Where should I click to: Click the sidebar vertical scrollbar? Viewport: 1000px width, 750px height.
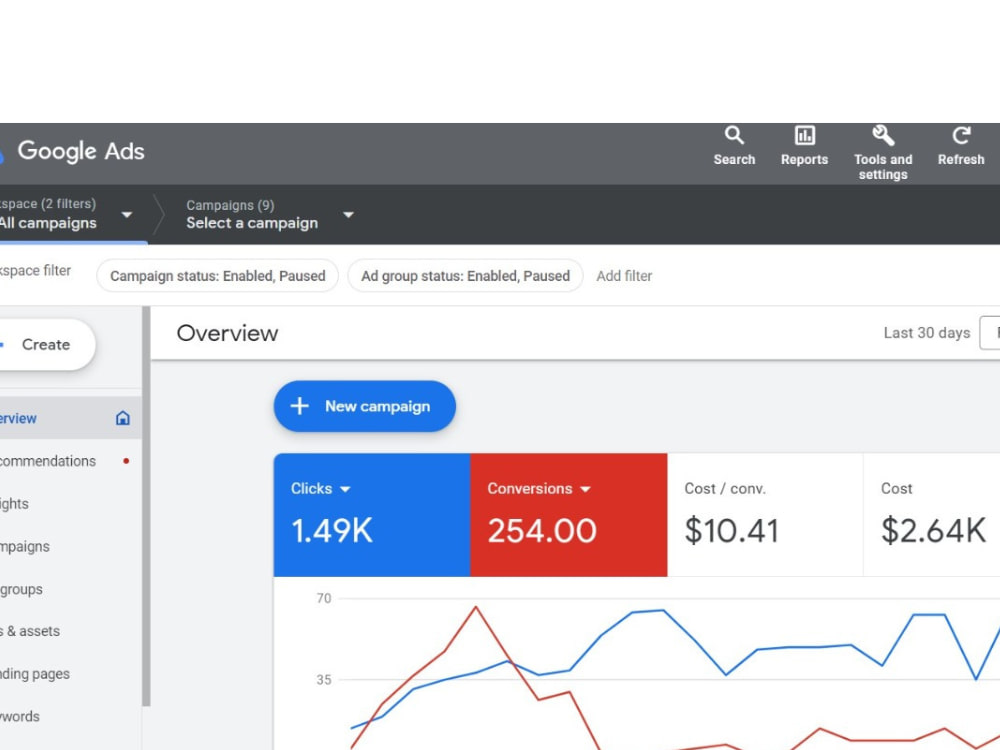(x=146, y=506)
